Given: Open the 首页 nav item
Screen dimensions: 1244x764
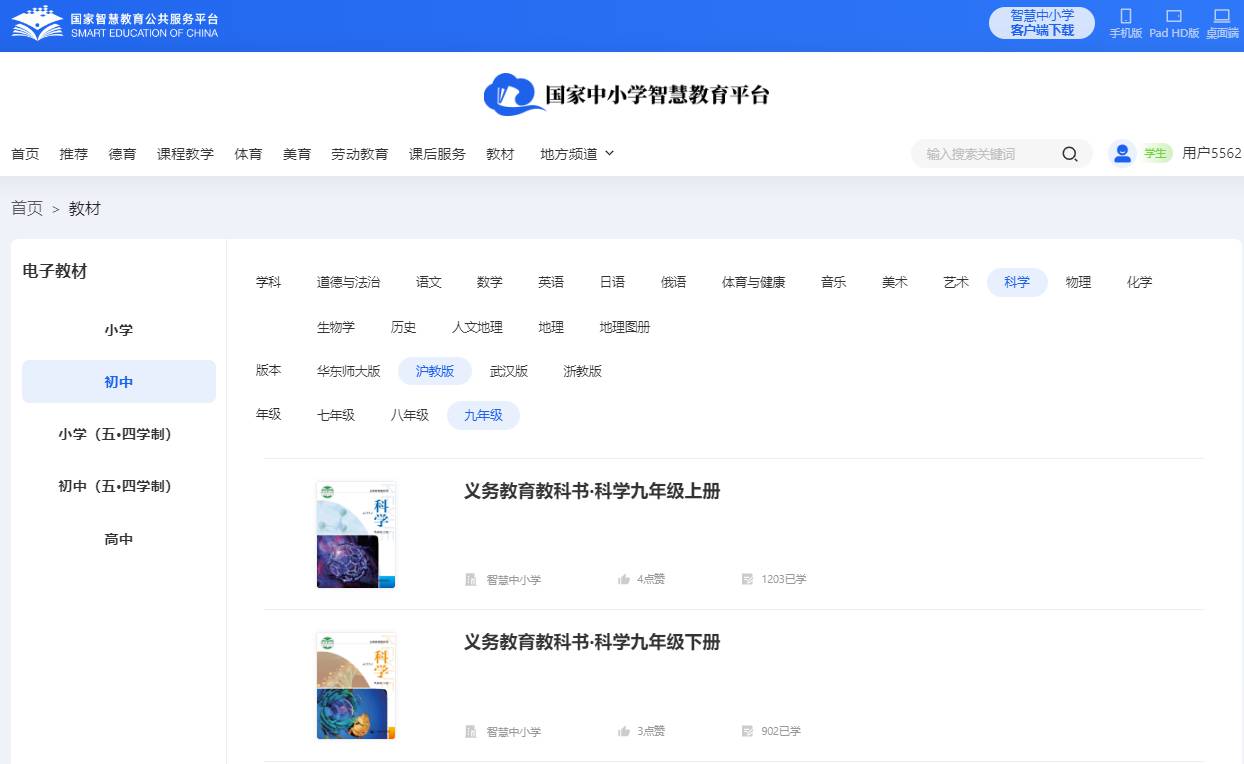Looking at the screenshot, I should [x=25, y=154].
